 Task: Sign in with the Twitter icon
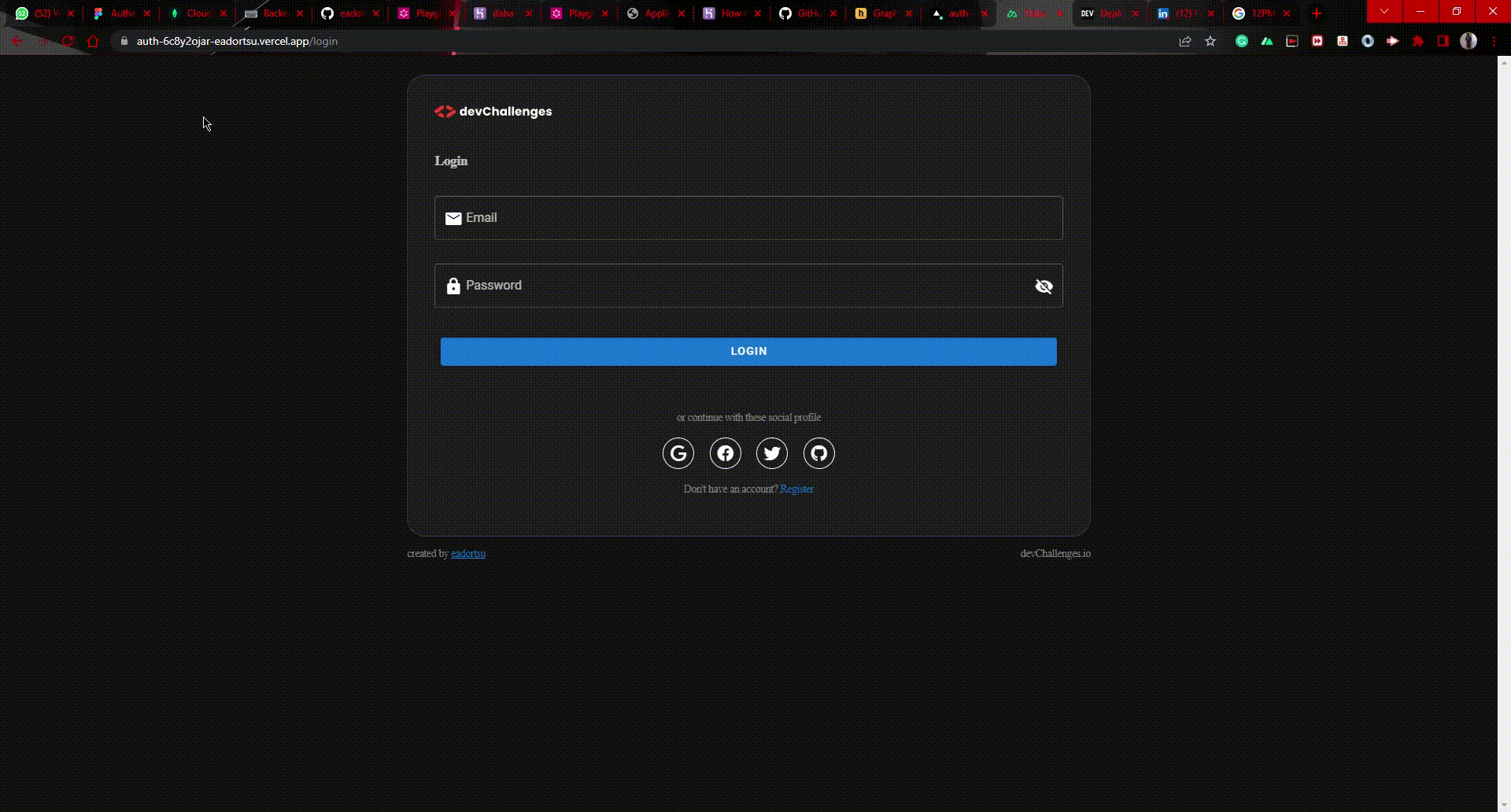(x=772, y=453)
